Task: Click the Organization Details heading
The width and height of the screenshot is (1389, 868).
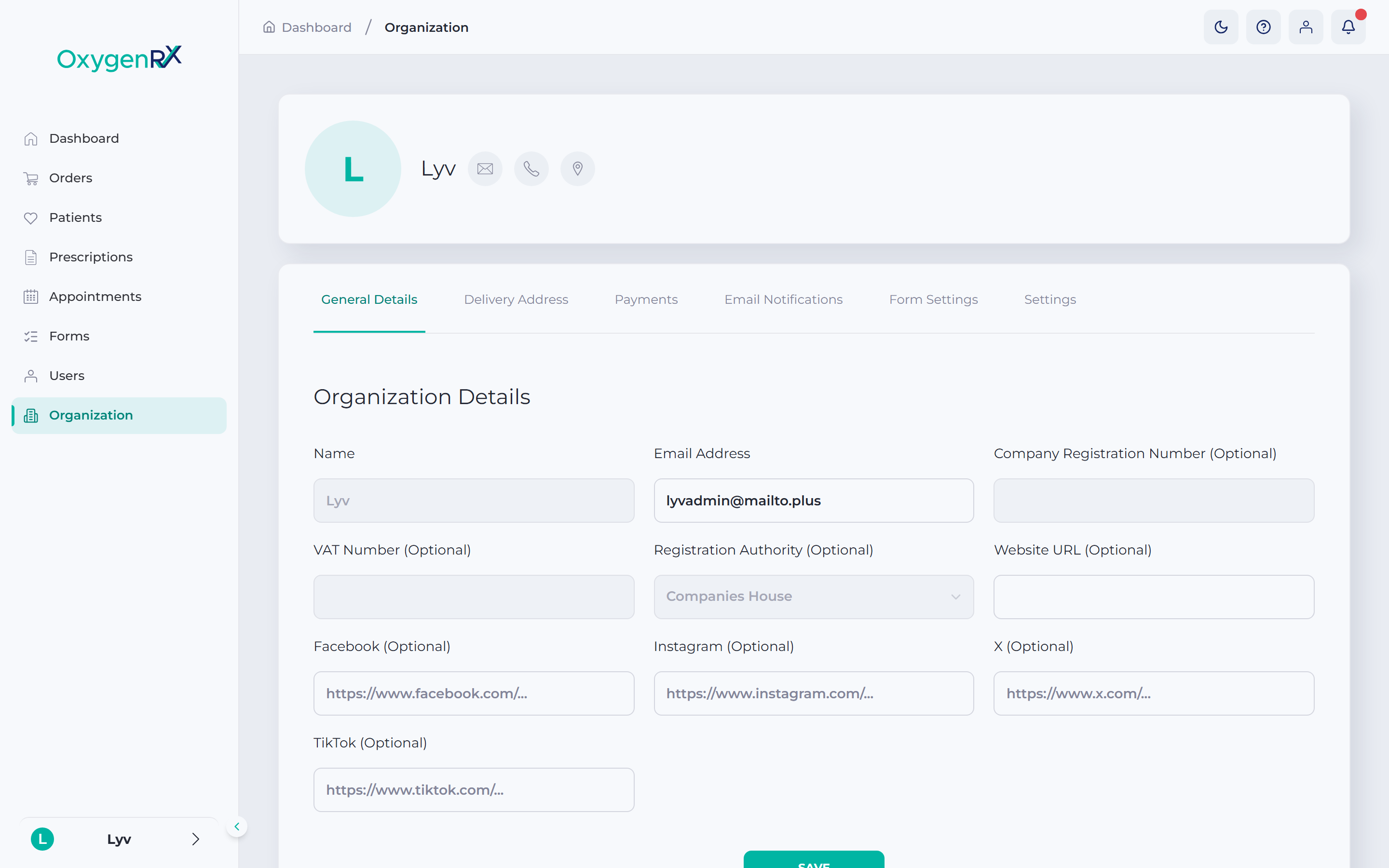Action: [422, 397]
